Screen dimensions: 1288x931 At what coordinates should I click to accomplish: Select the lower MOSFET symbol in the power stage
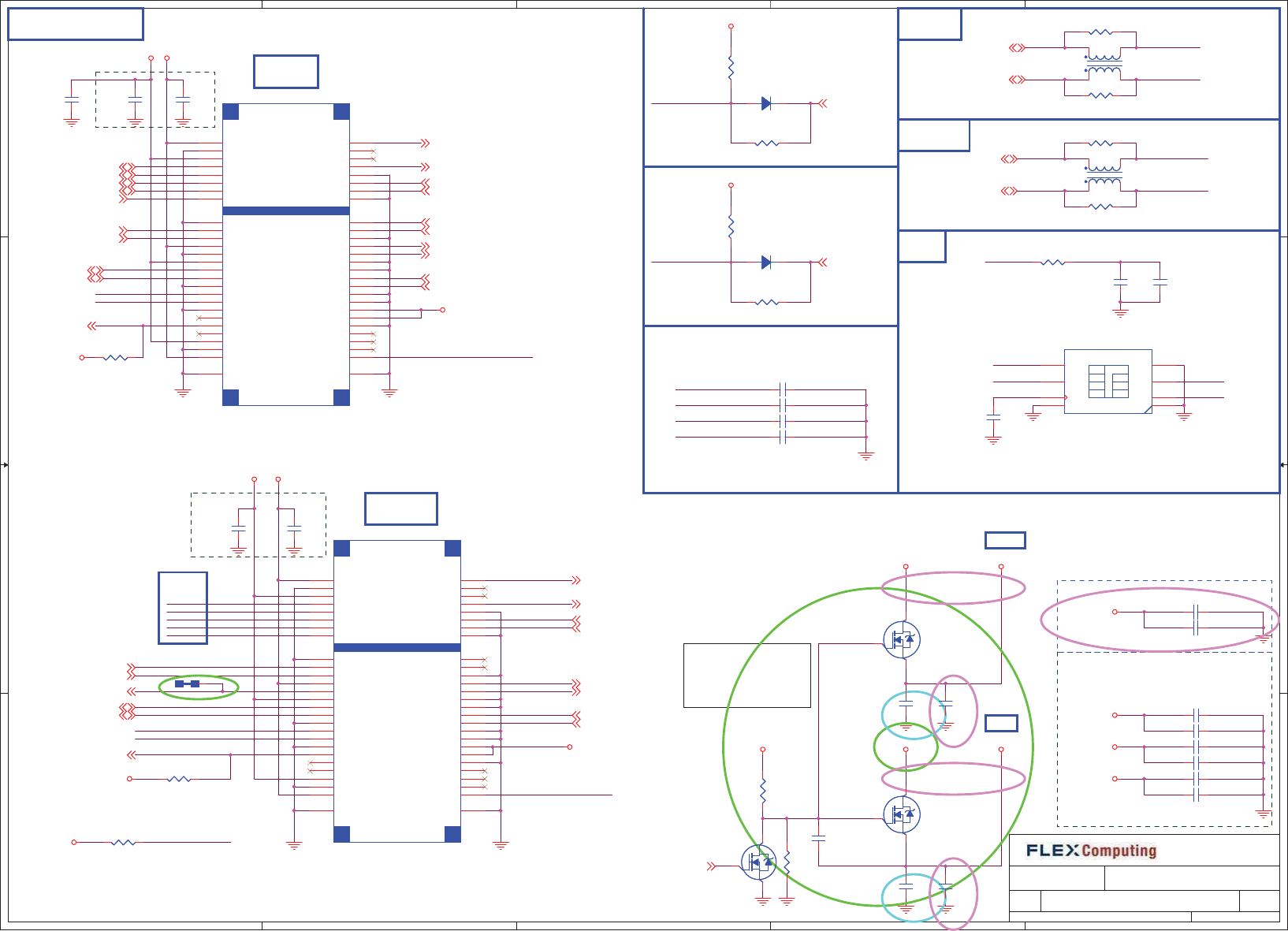pos(902,814)
